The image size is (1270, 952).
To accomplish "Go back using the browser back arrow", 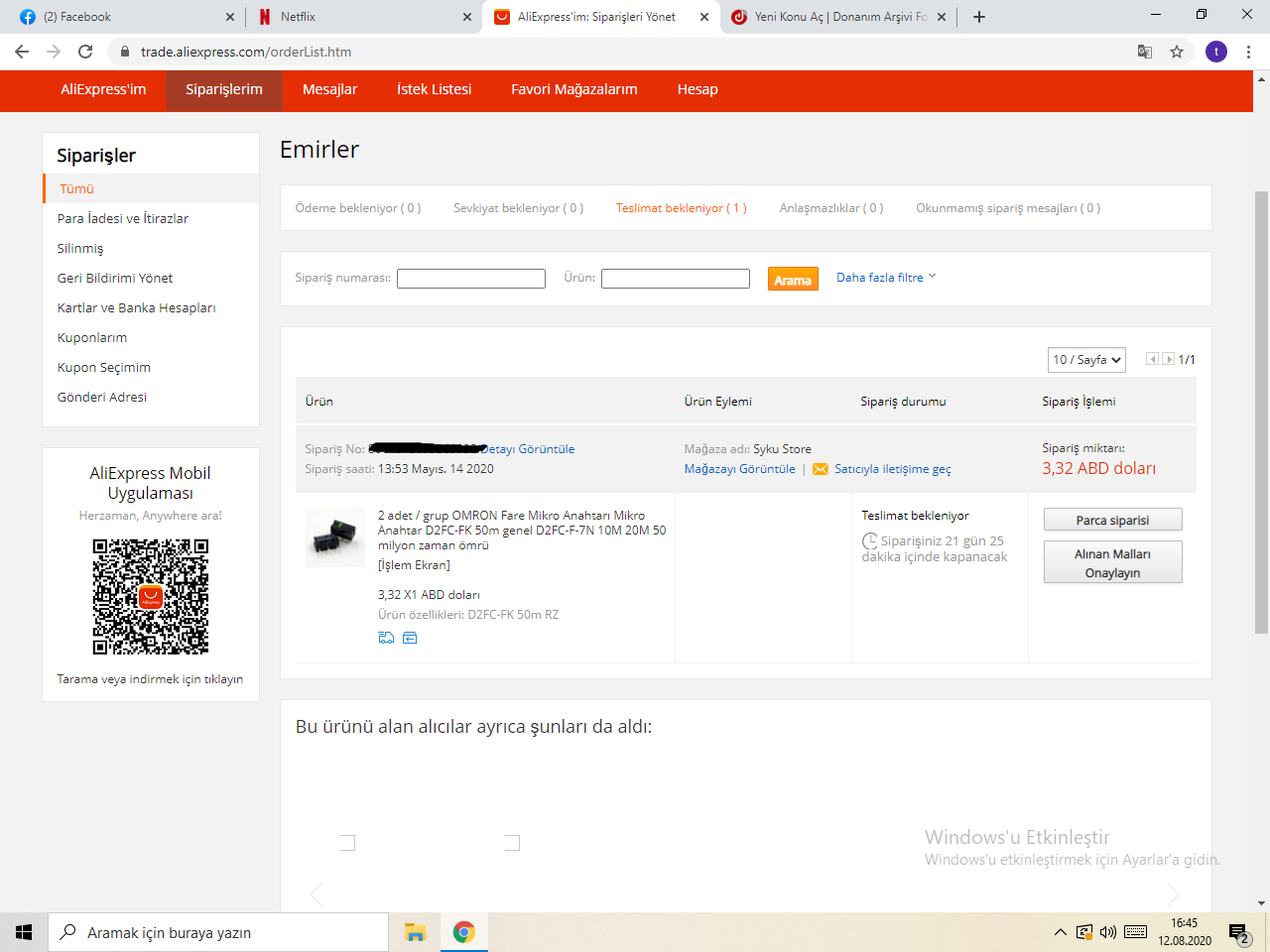I will click(x=22, y=52).
